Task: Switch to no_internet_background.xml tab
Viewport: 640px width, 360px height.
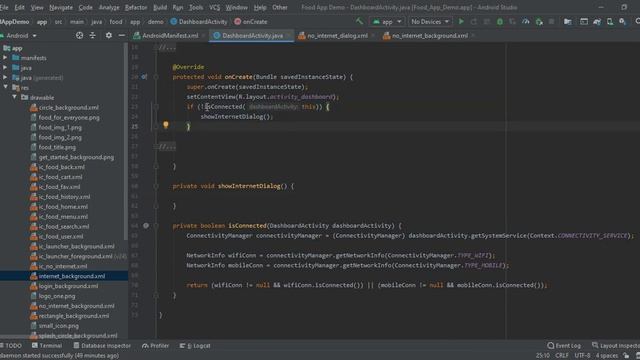Action: [x=430, y=36]
